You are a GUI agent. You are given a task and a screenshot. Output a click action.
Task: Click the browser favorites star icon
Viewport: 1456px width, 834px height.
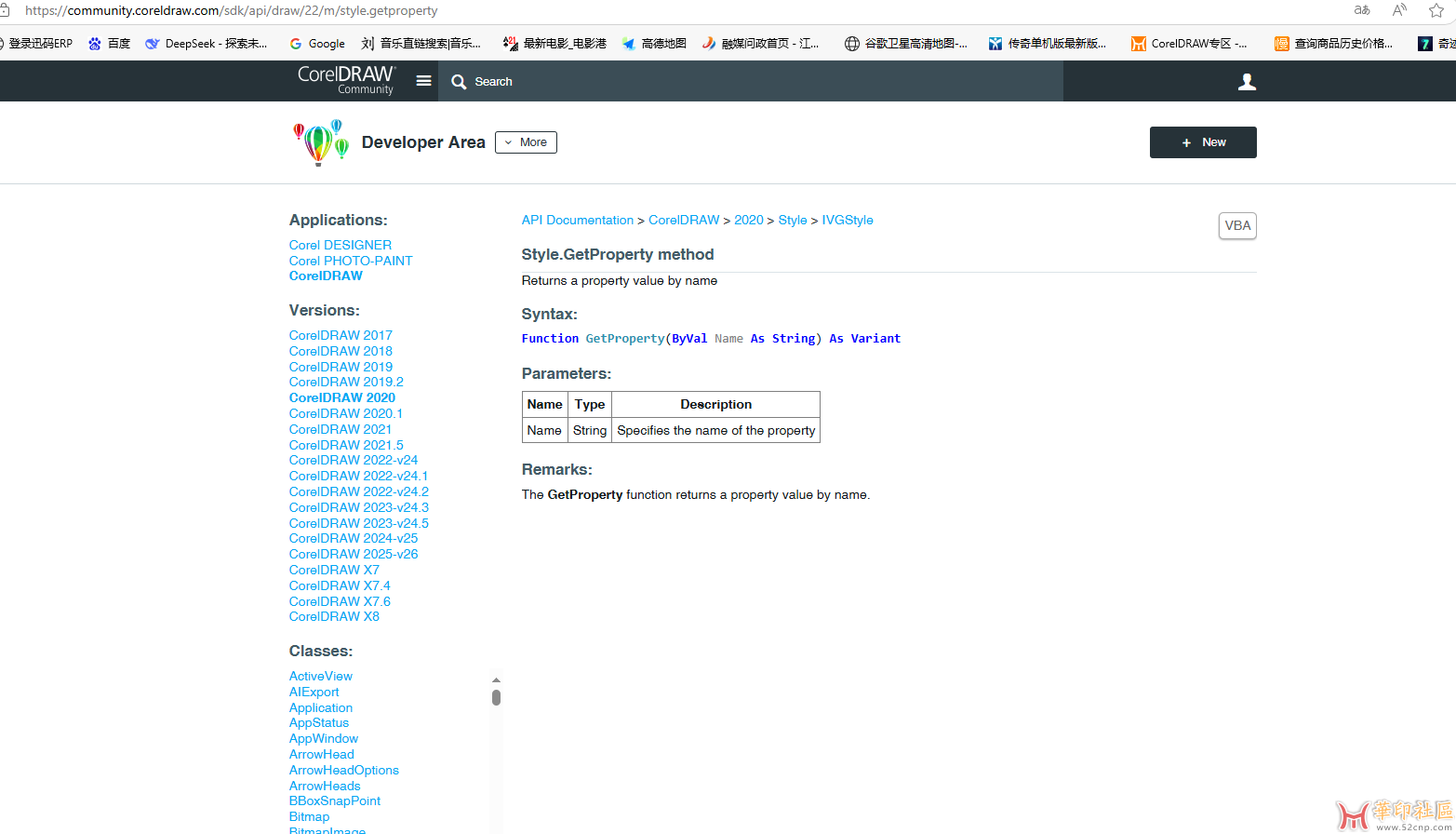[x=1436, y=10]
